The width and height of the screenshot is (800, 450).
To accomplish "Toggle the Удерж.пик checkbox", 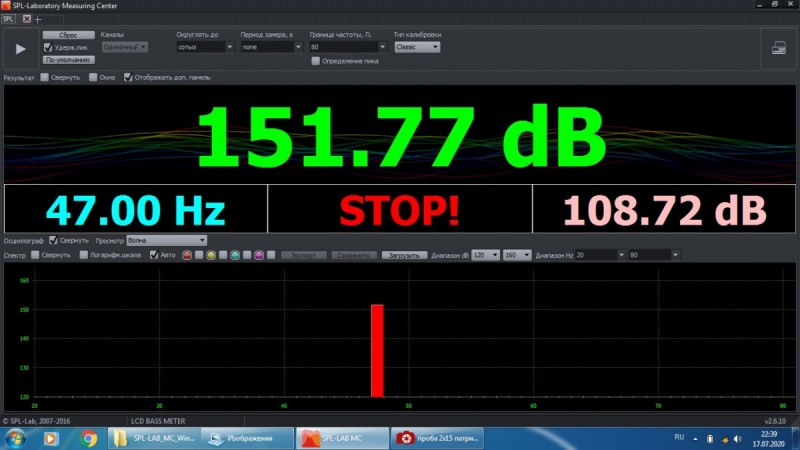I will [x=48, y=47].
